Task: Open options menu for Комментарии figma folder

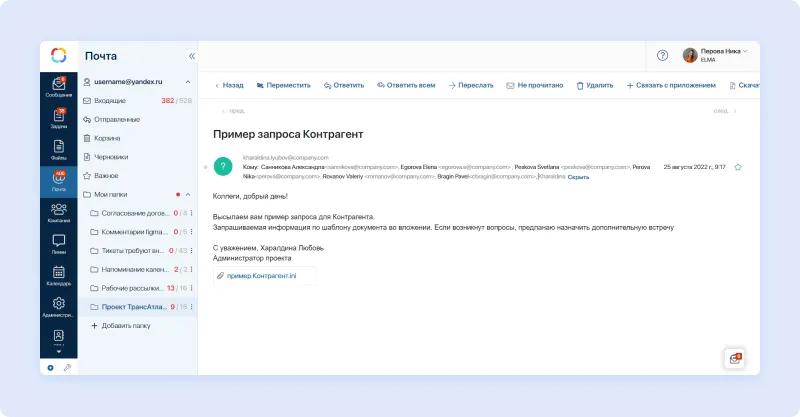Action: tap(191, 232)
